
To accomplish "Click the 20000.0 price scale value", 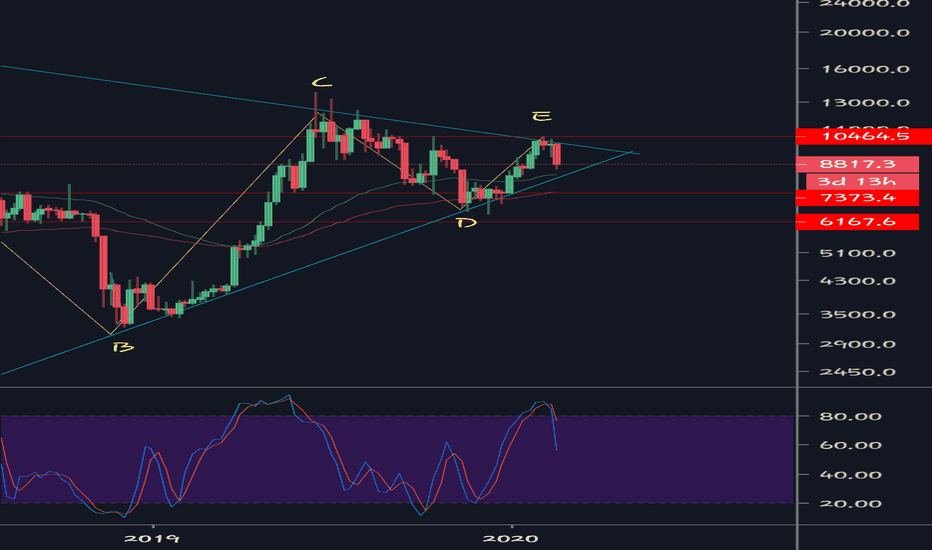I will pos(865,32).
